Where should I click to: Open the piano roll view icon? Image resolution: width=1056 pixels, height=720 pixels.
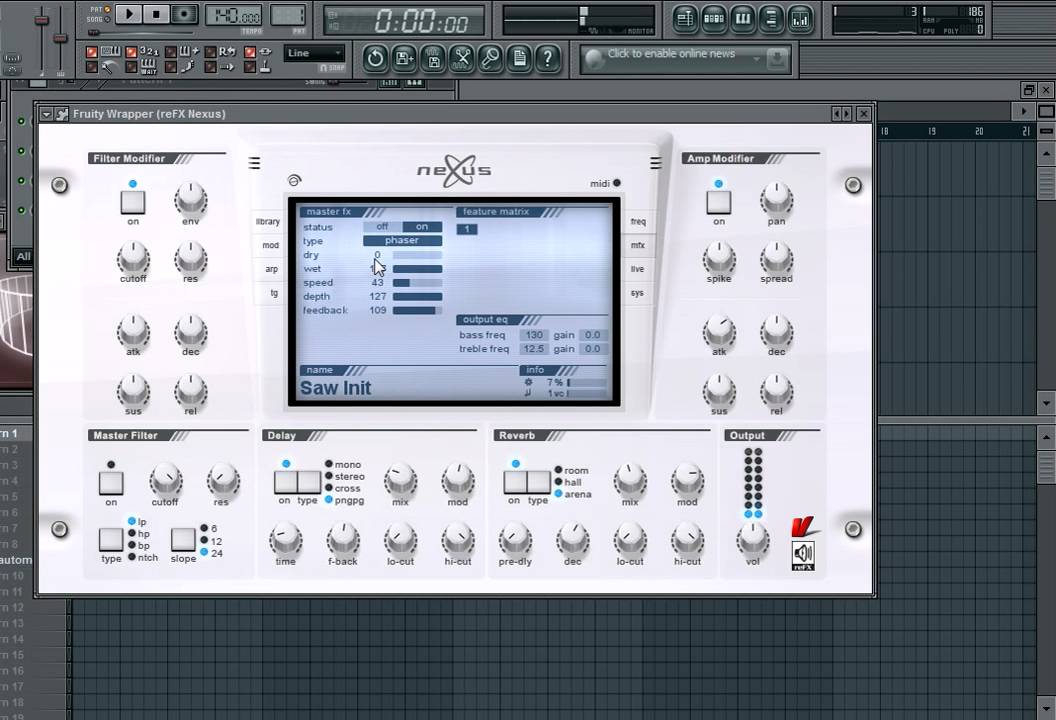click(743, 20)
